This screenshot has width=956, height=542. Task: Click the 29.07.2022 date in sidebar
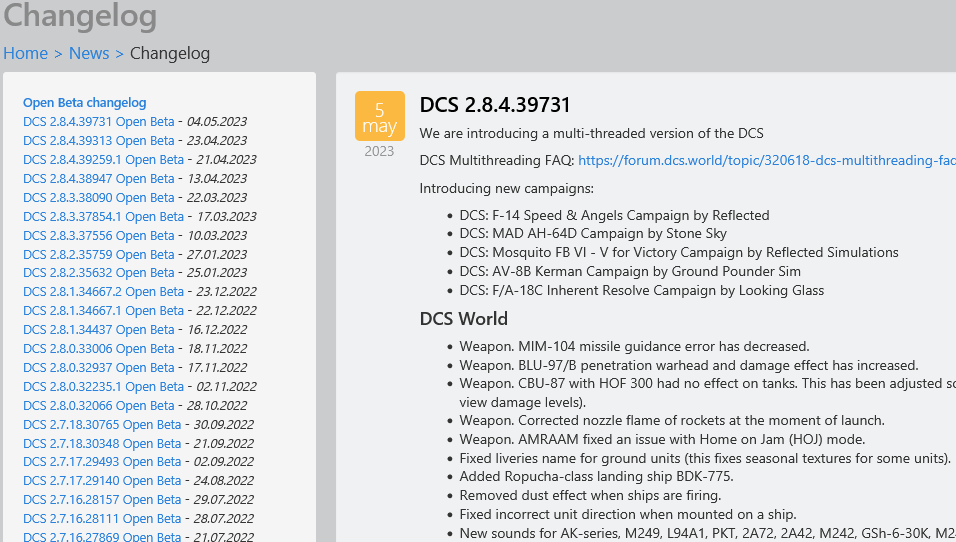[224, 499]
